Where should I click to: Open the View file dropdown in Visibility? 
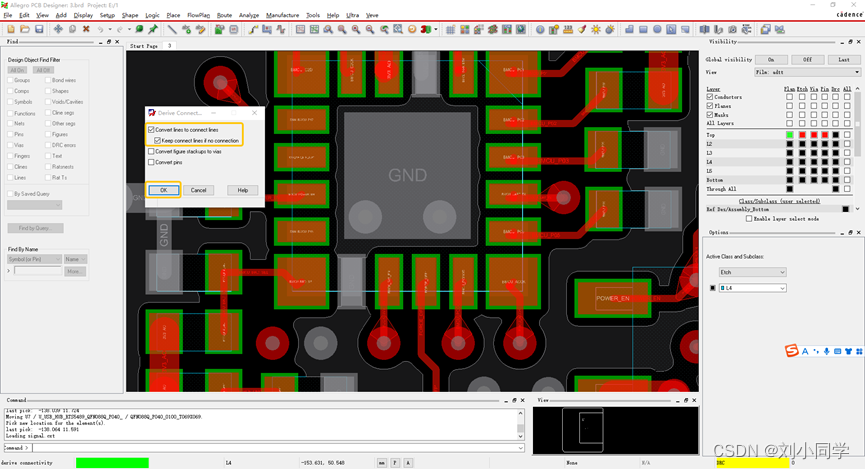[807, 72]
